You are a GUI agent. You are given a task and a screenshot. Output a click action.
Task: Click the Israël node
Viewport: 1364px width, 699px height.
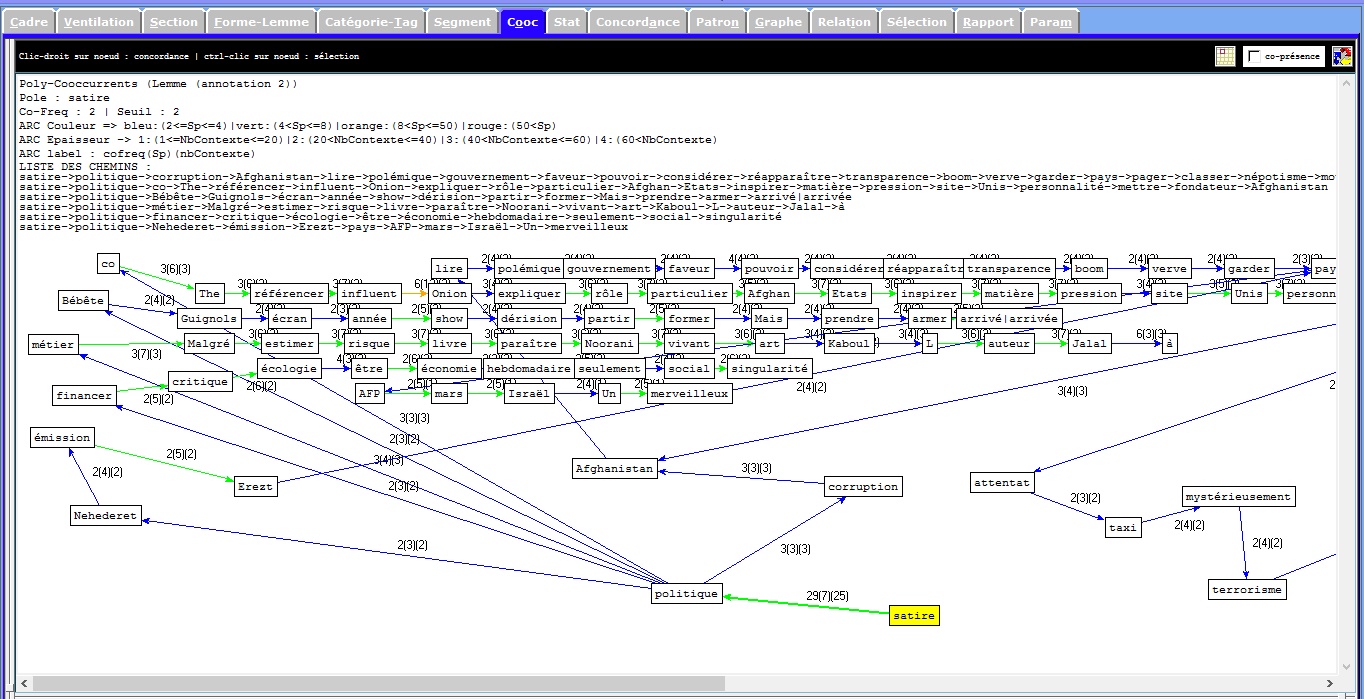pos(529,394)
